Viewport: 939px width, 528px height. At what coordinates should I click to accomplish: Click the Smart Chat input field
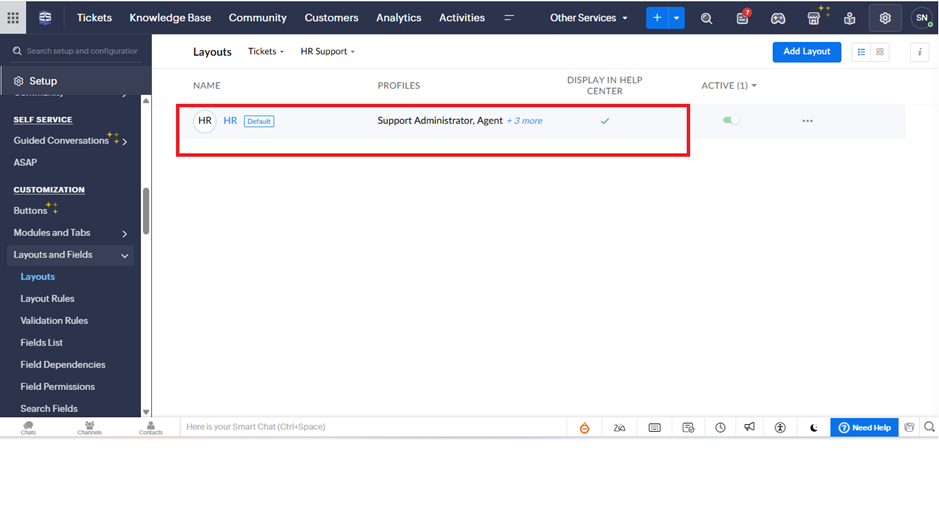[x=370, y=428]
